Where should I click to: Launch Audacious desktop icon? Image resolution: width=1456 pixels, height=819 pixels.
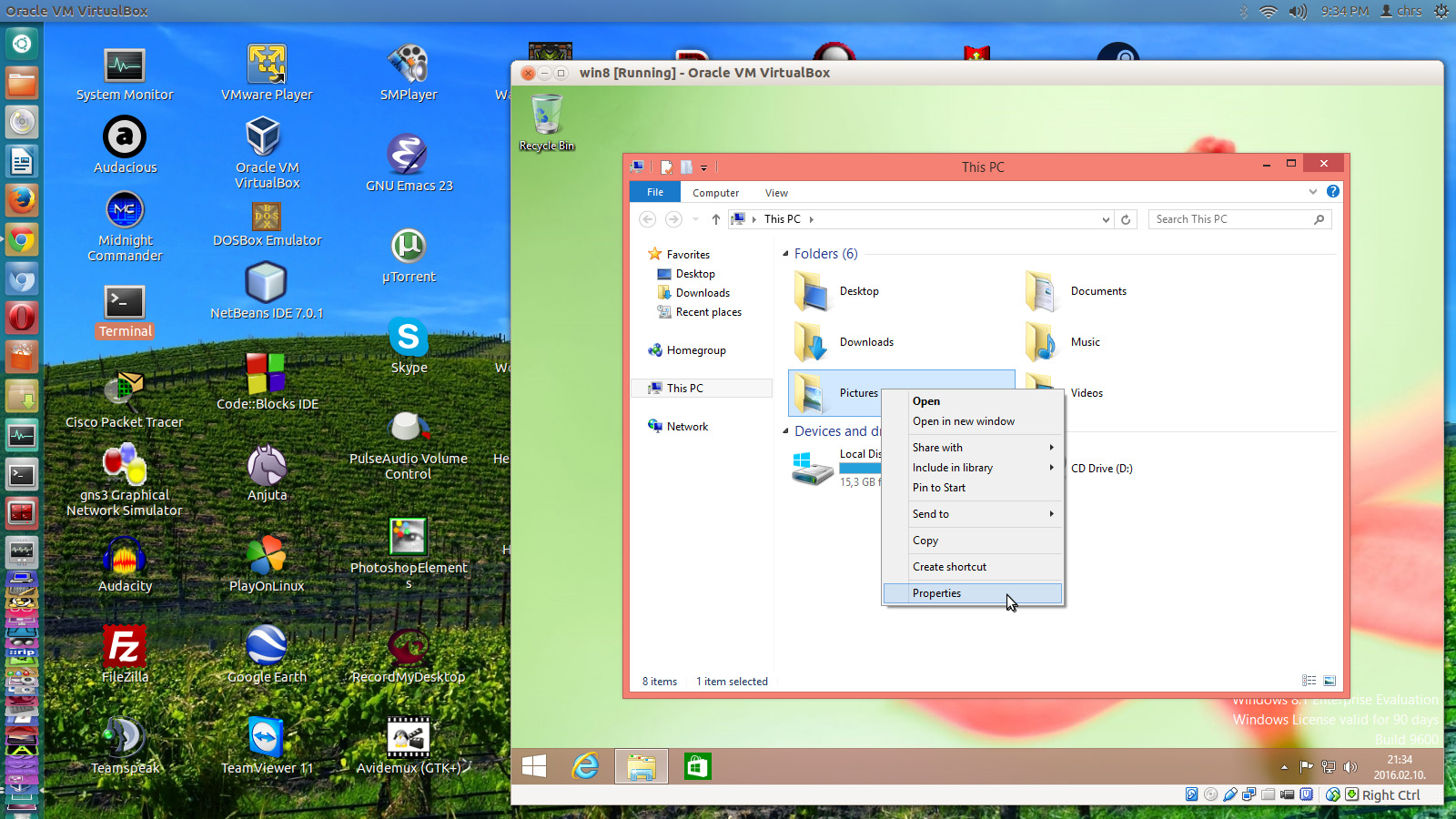125,146
